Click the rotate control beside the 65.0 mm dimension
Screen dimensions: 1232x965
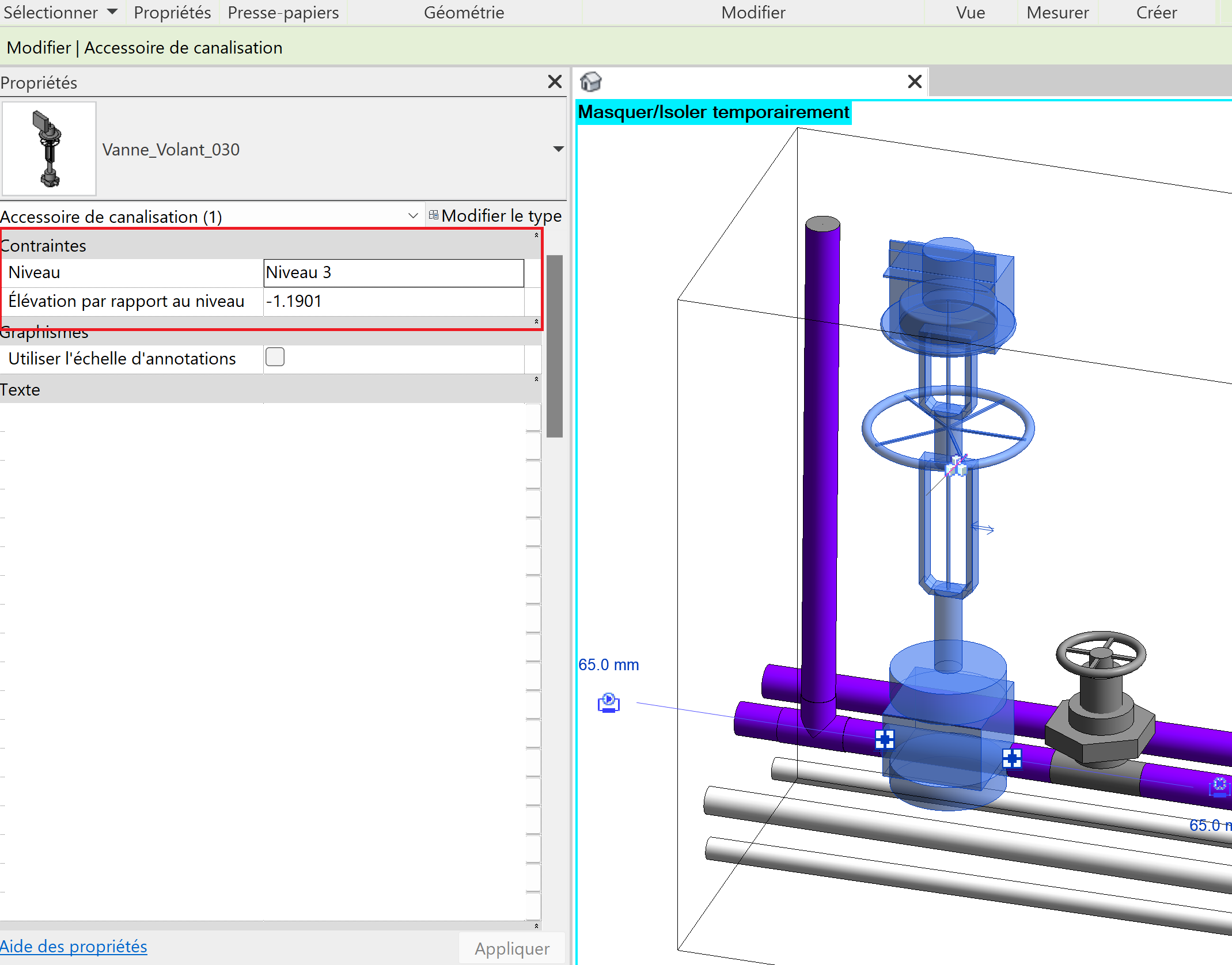pos(609,702)
